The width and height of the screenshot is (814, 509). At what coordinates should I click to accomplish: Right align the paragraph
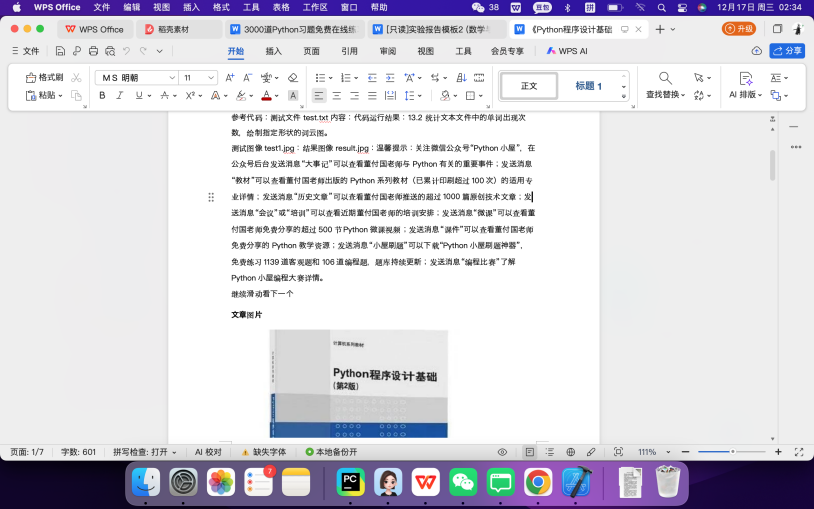[x=355, y=96]
